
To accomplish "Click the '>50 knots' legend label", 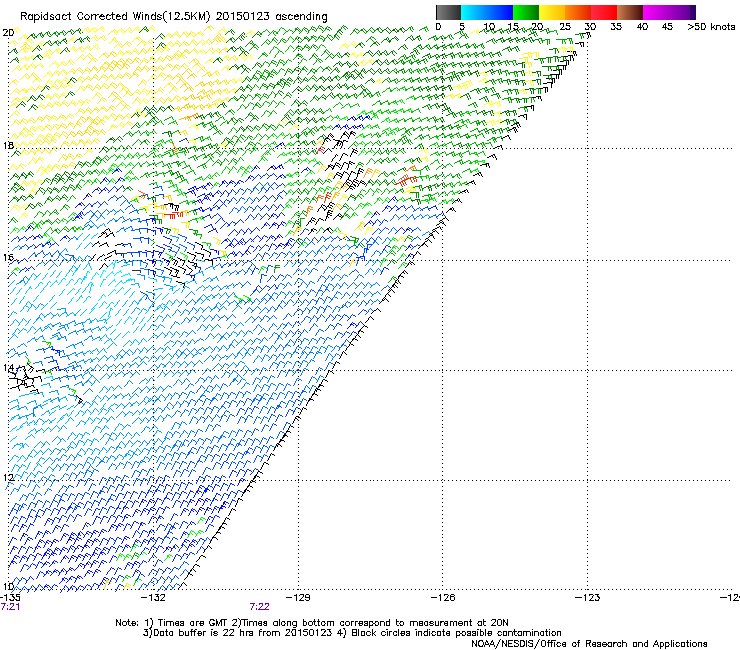I will click(x=711, y=27).
